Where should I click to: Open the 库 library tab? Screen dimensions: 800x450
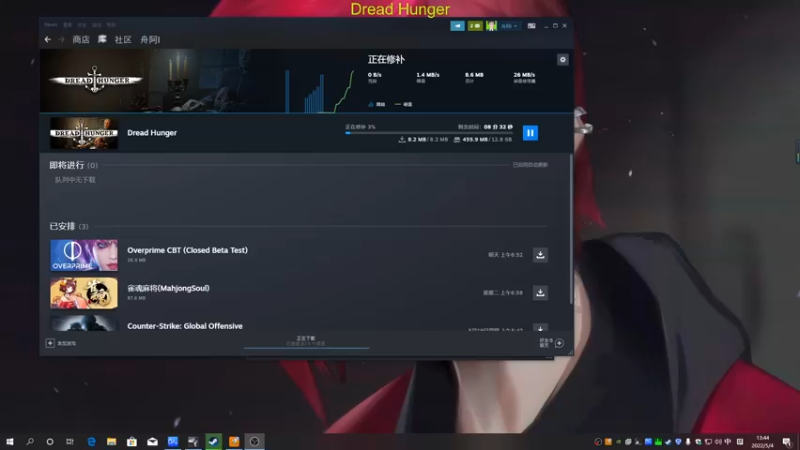(x=102, y=39)
